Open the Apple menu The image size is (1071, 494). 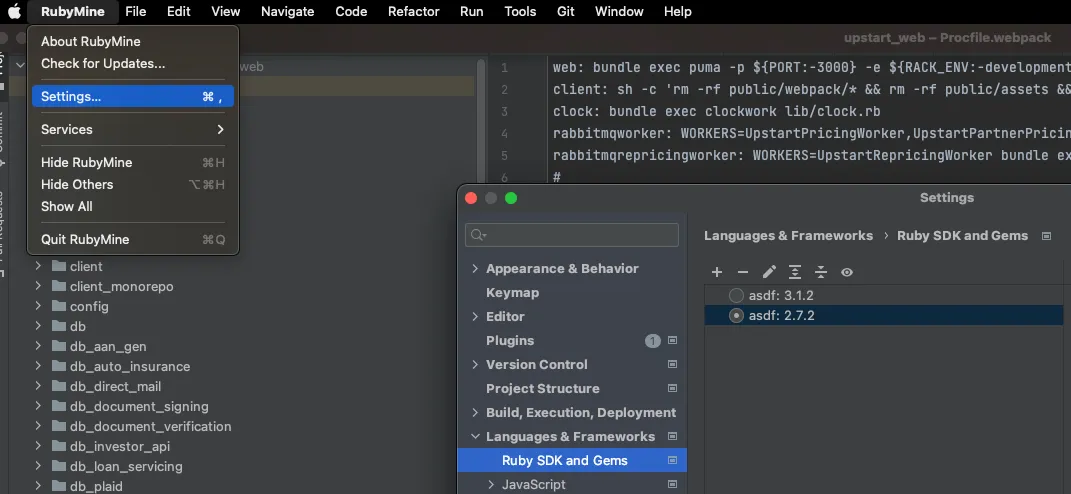(x=14, y=12)
